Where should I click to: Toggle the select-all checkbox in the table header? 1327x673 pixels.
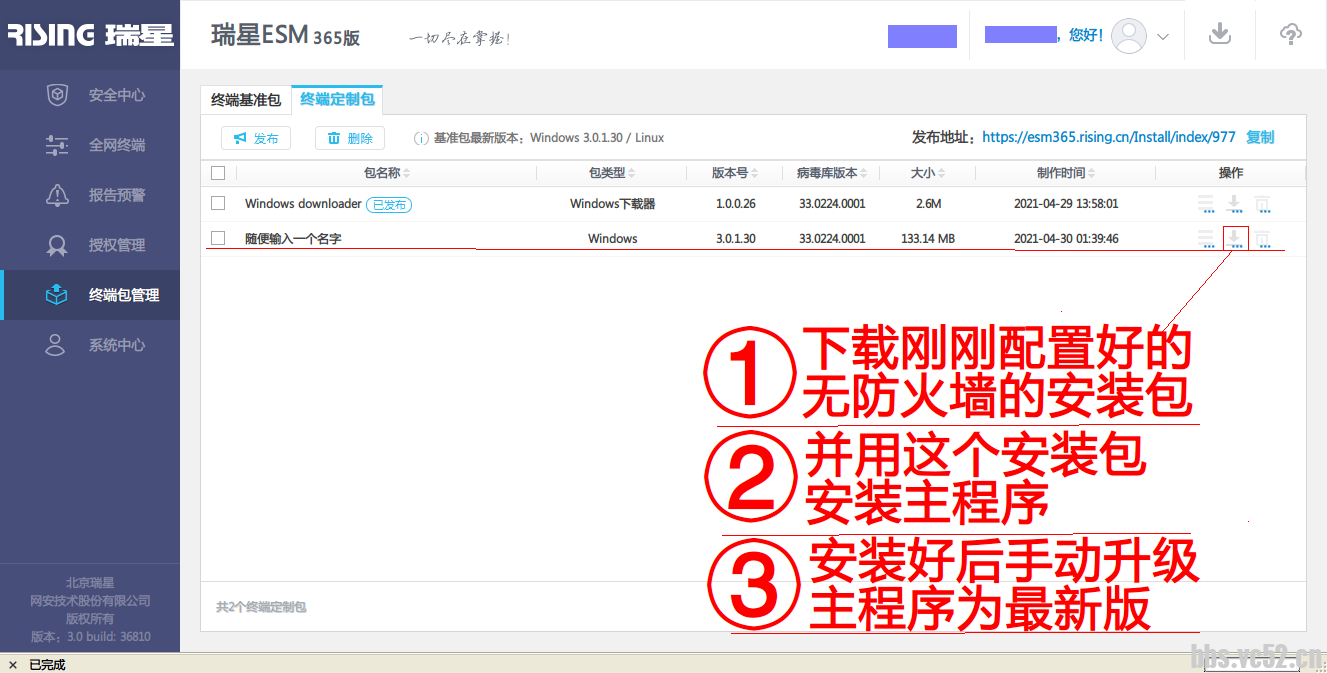point(218,173)
